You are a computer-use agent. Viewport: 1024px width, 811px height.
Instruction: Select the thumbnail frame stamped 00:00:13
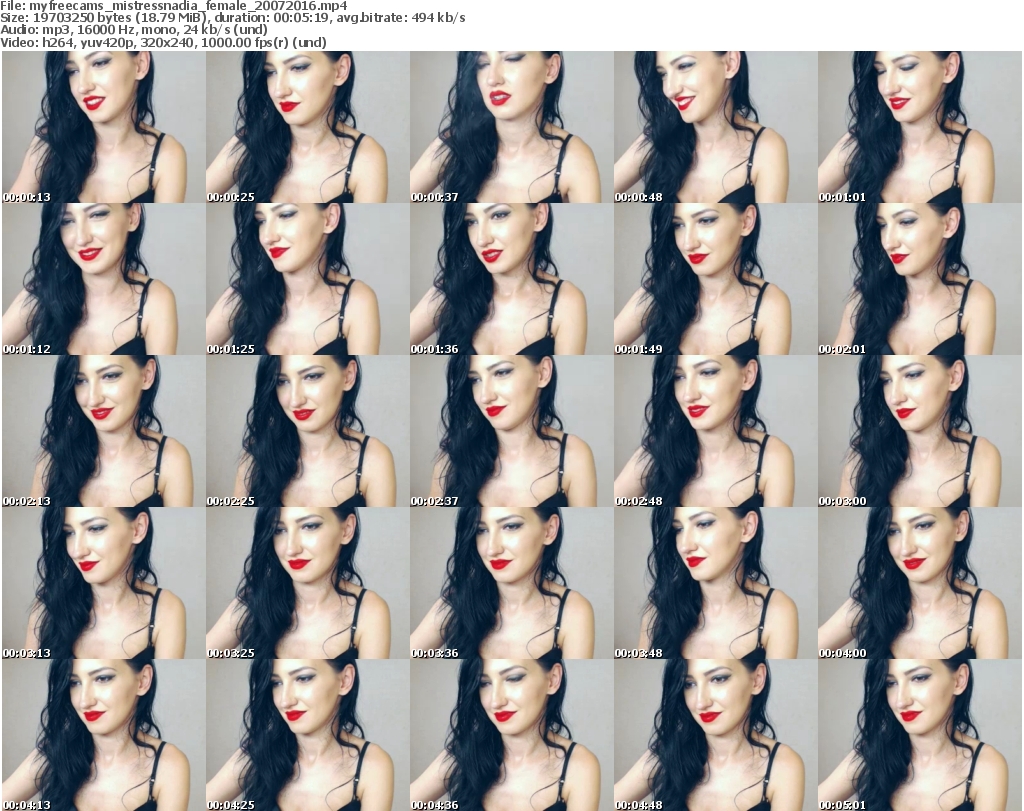coord(103,127)
